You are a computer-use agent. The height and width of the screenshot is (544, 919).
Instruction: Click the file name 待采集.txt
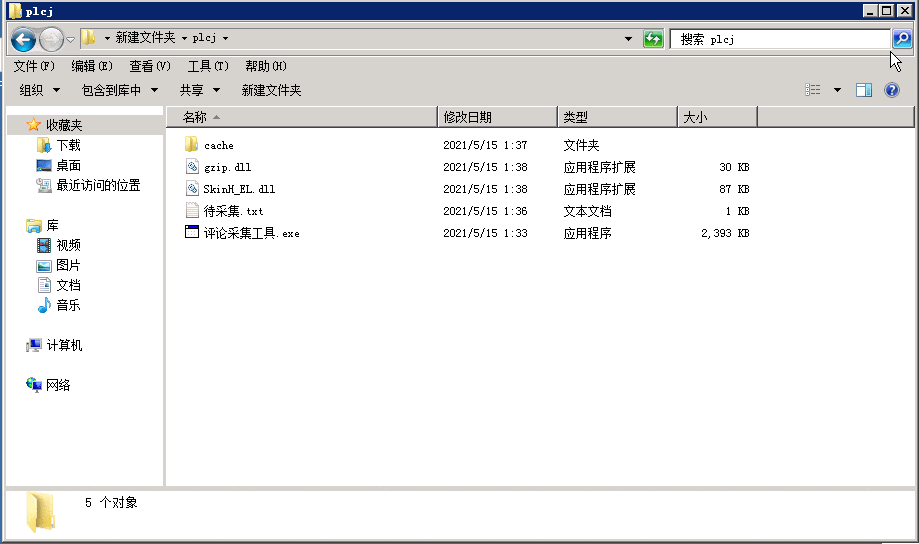233,211
